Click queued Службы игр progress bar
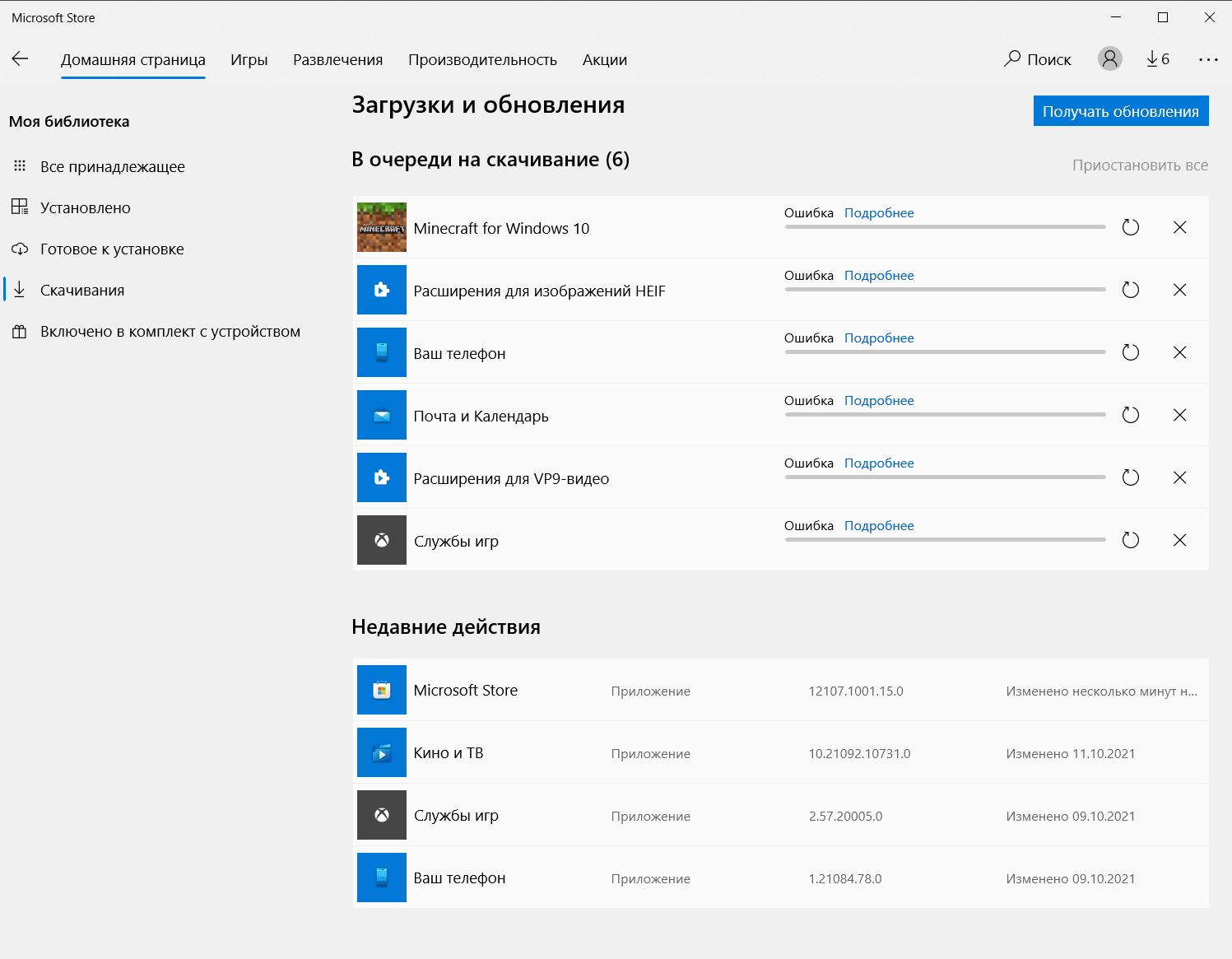This screenshot has height=959, width=1232. 946,539
